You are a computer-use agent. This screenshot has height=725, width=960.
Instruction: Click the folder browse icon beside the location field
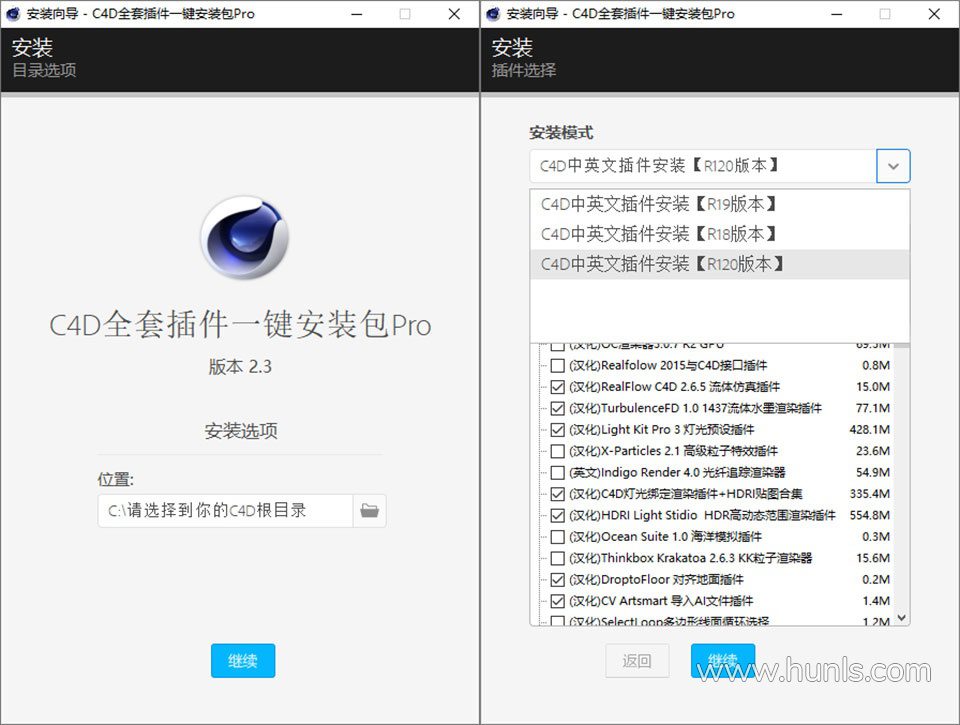point(369,510)
